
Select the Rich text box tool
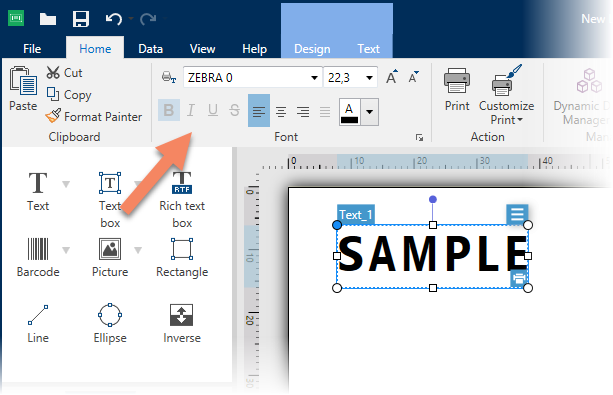[182, 199]
